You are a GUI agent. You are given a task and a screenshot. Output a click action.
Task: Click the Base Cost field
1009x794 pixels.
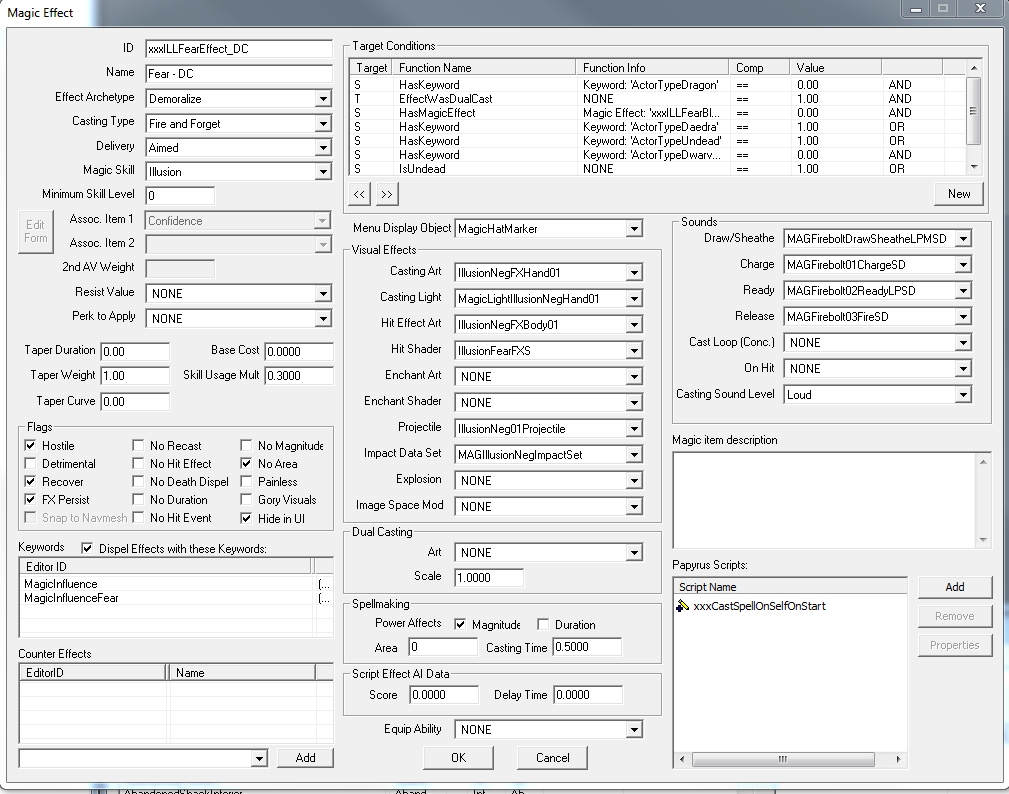point(299,351)
